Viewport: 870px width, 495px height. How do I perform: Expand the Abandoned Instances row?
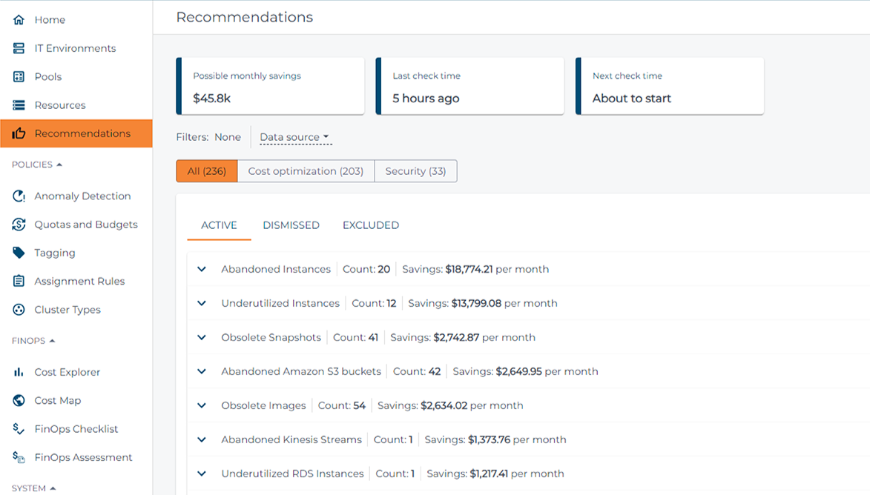click(x=202, y=269)
